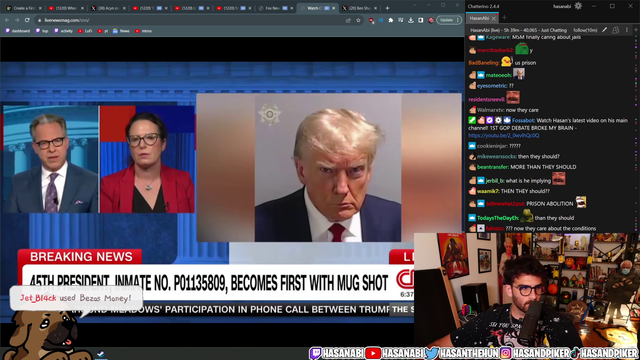The image size is (640, 360).
Task: Open the Chrome profile avatar
Action: coord(431,20)
